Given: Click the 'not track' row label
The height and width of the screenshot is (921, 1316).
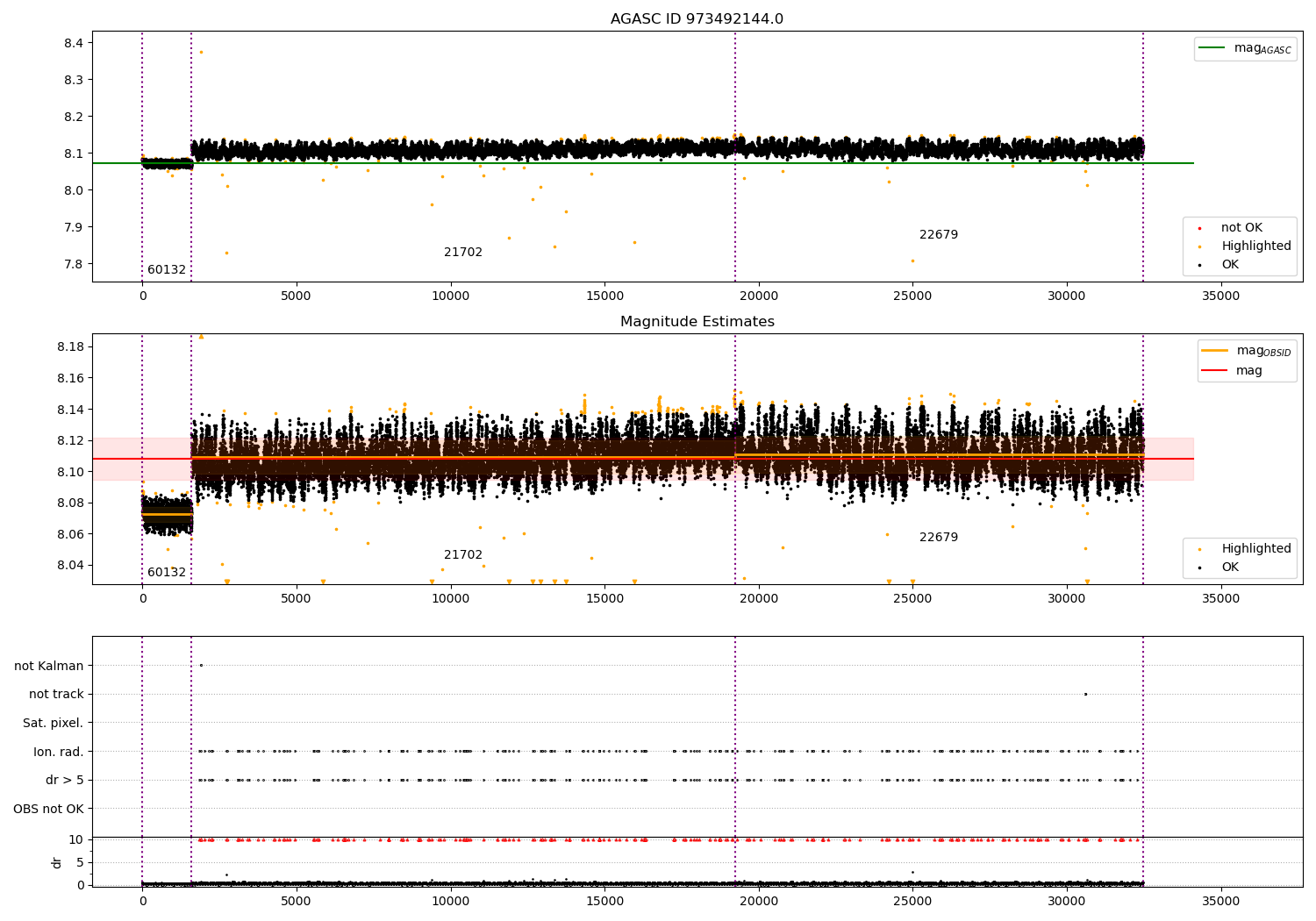Looking at the screenshot, I should (56, 695).
